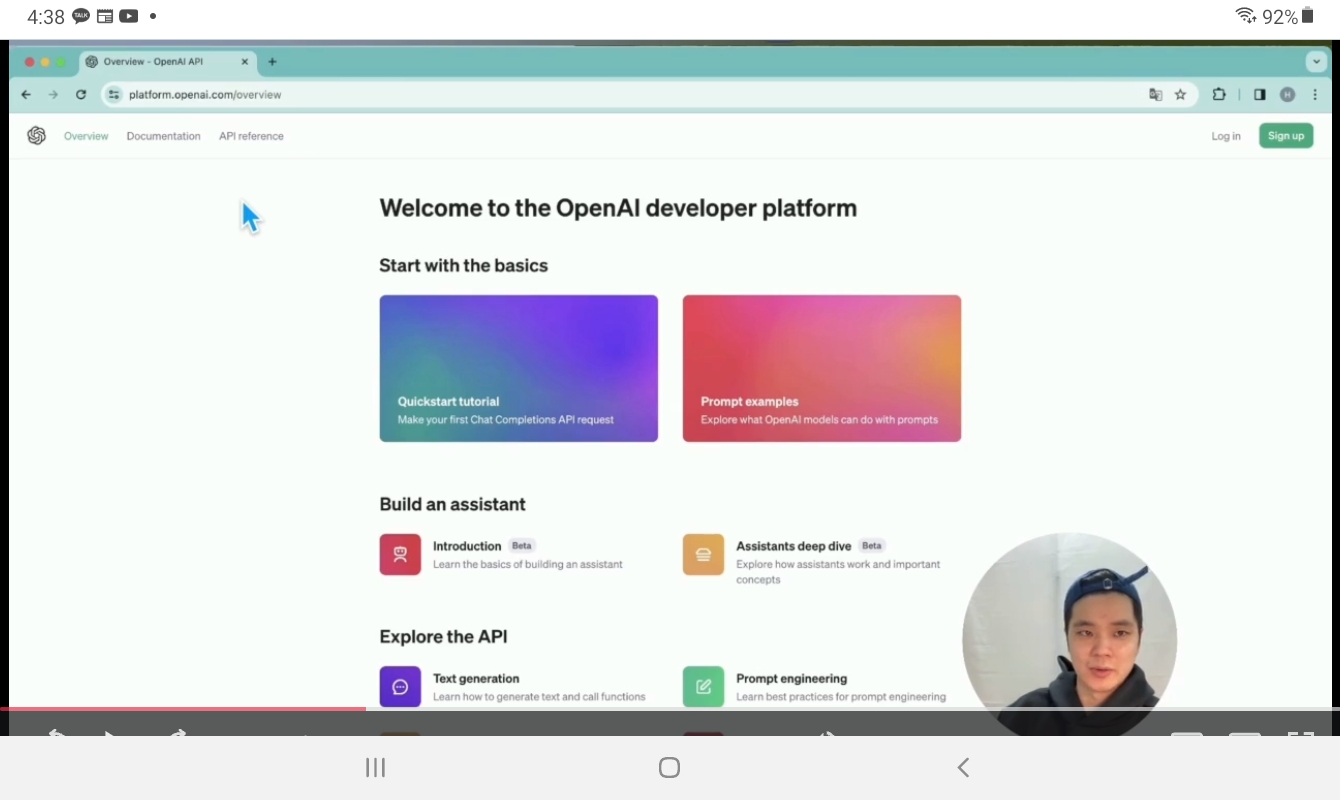Seek on the red video progress bar
1340x800 pixels.
click(183, 709)
